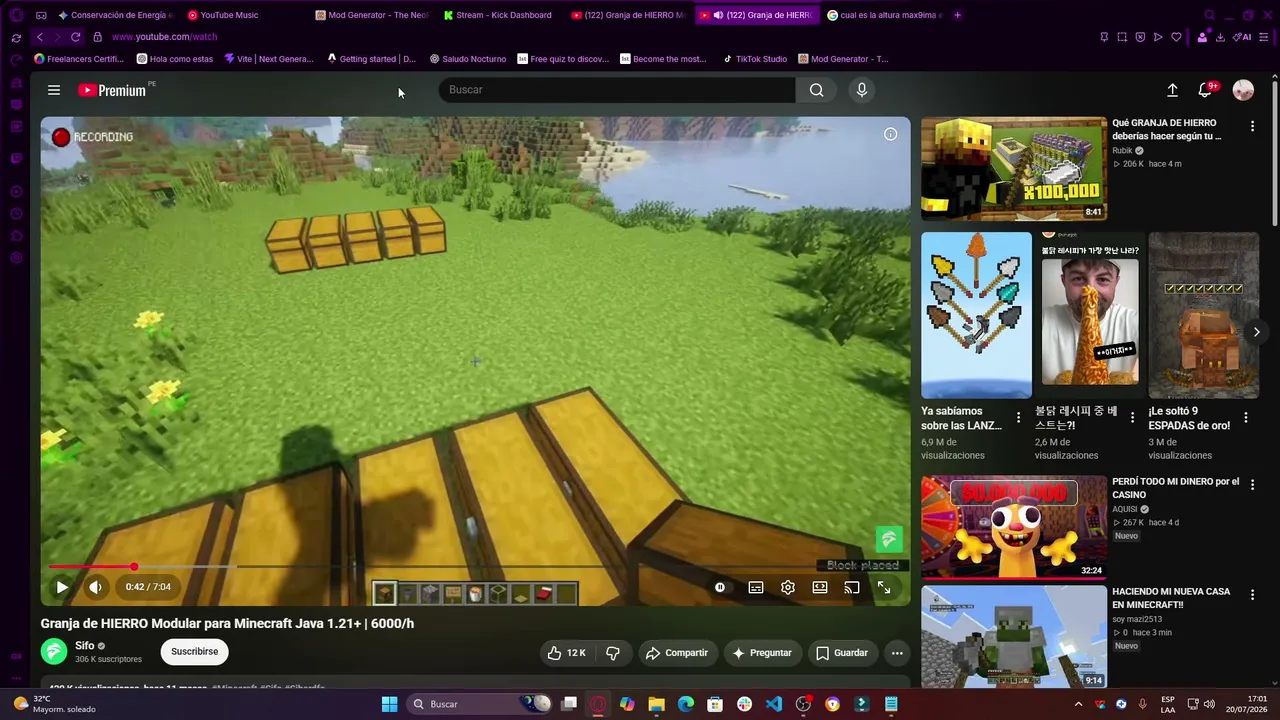Open menu for '¡Le soltó 9 ESPADAS' short
Screen dimensions: 1280x720
[x=1246, y=417]
